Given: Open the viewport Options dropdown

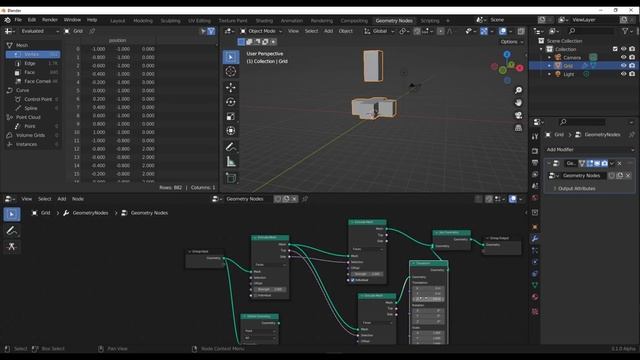Looking at the screenshot, I should click(x=512, y=42).
